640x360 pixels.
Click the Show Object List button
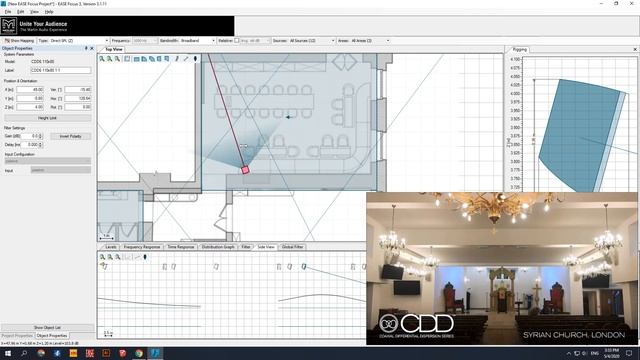tap(47, 327)
